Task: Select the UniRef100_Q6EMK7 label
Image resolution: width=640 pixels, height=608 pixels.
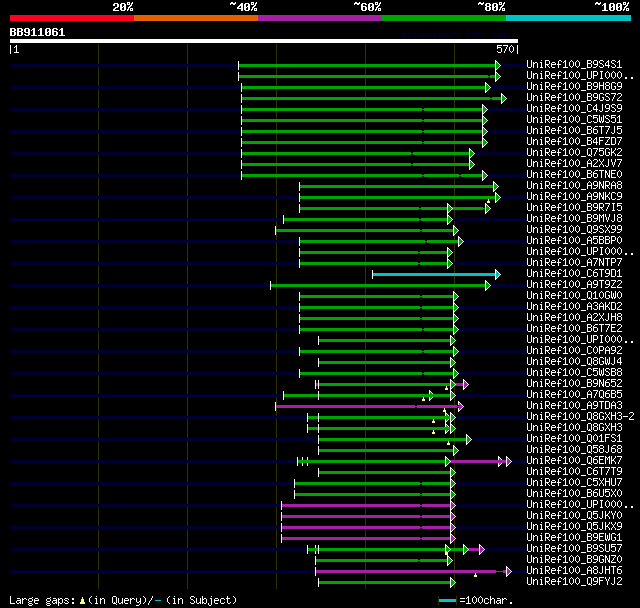Action: 574,461
